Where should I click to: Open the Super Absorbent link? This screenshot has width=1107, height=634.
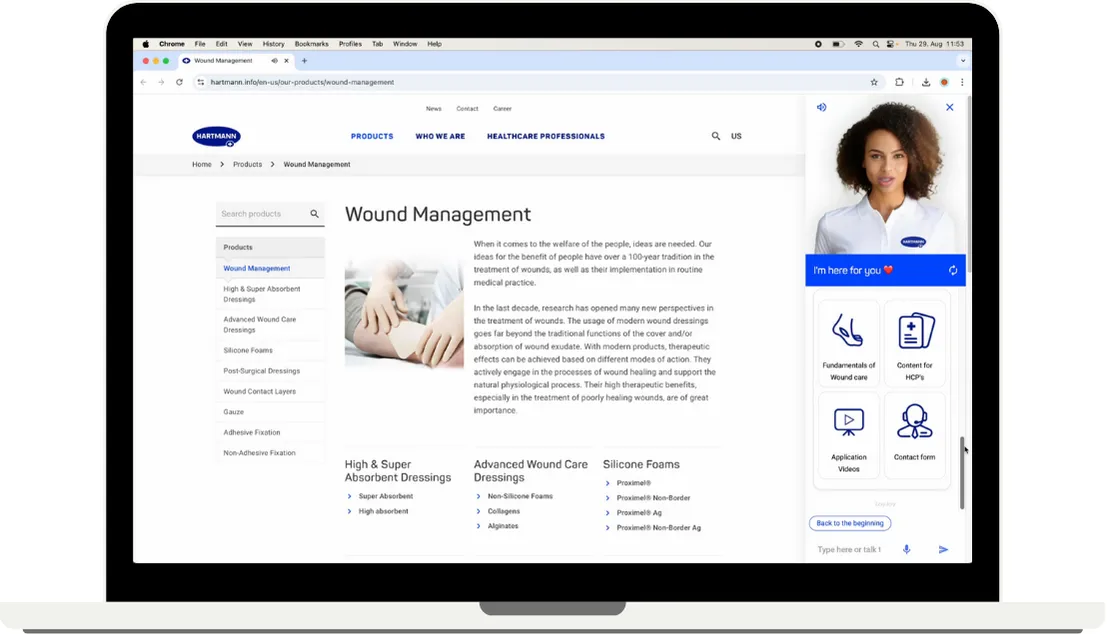coord(386,496)
